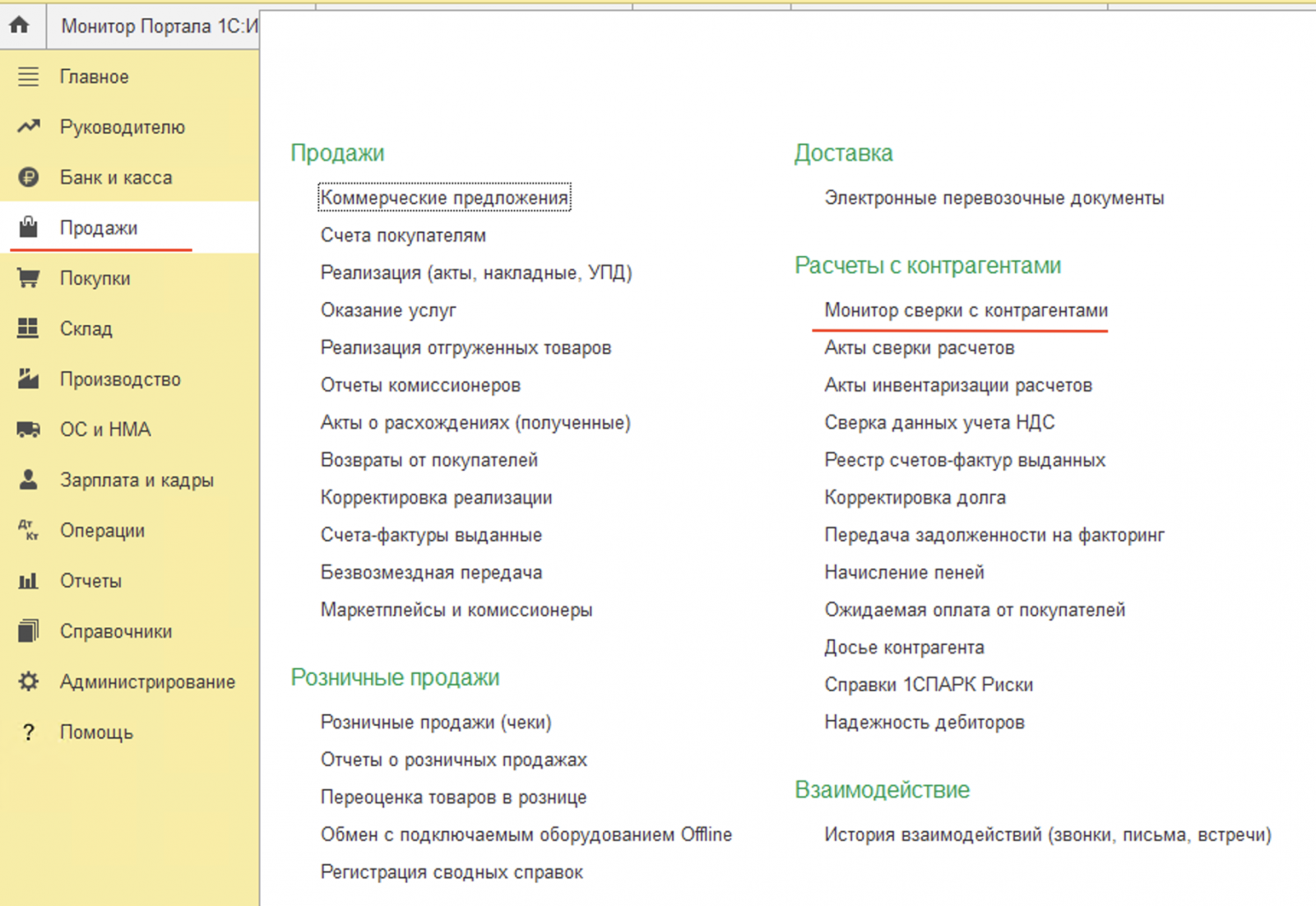The width and height of the screenshot is (1316, 906).
Task: Click the Производство factory icon
Action: click(x=29, y=379)
